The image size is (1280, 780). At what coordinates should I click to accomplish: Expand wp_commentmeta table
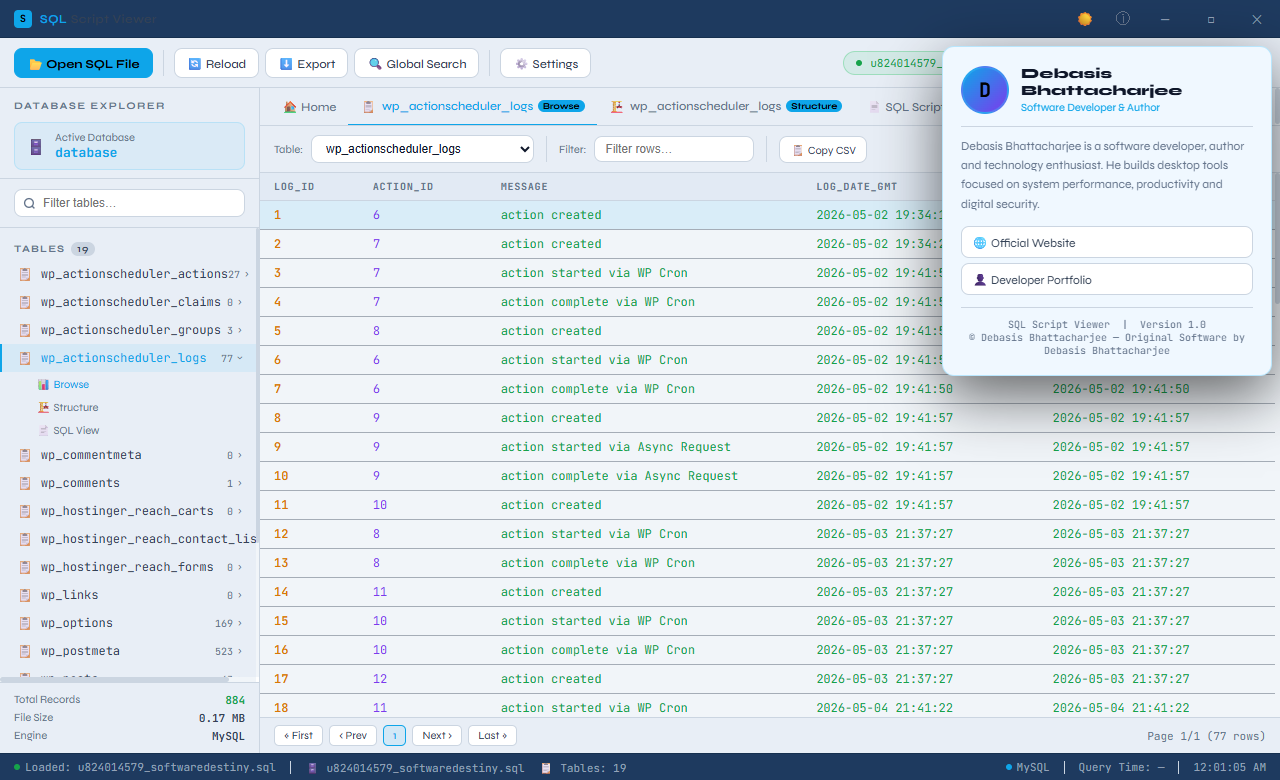pos(241,455)
